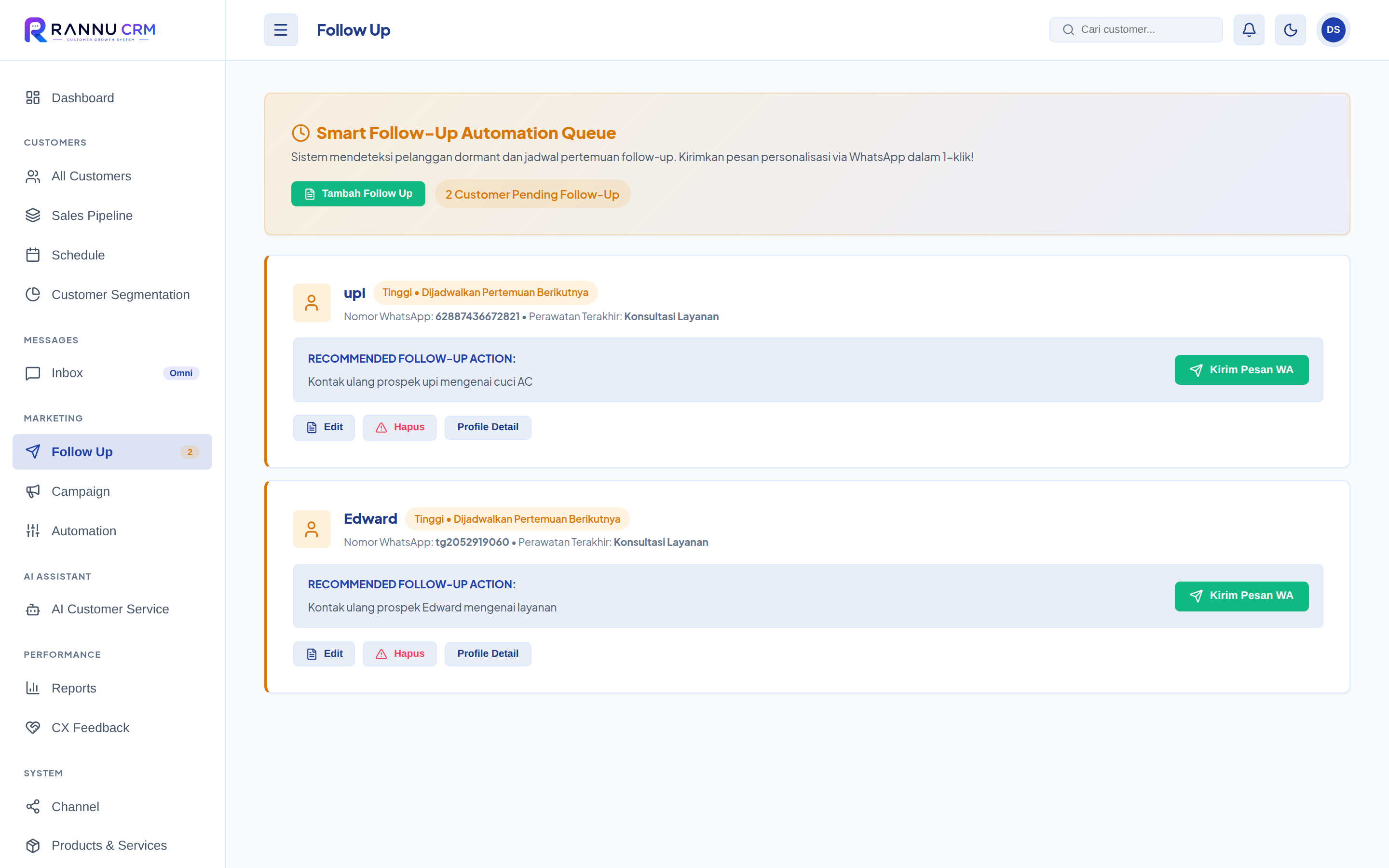The height and width of the screenshot is (868, 1389).
Task: Open Profile Detail for Edward
Action: tap(487, 654)
